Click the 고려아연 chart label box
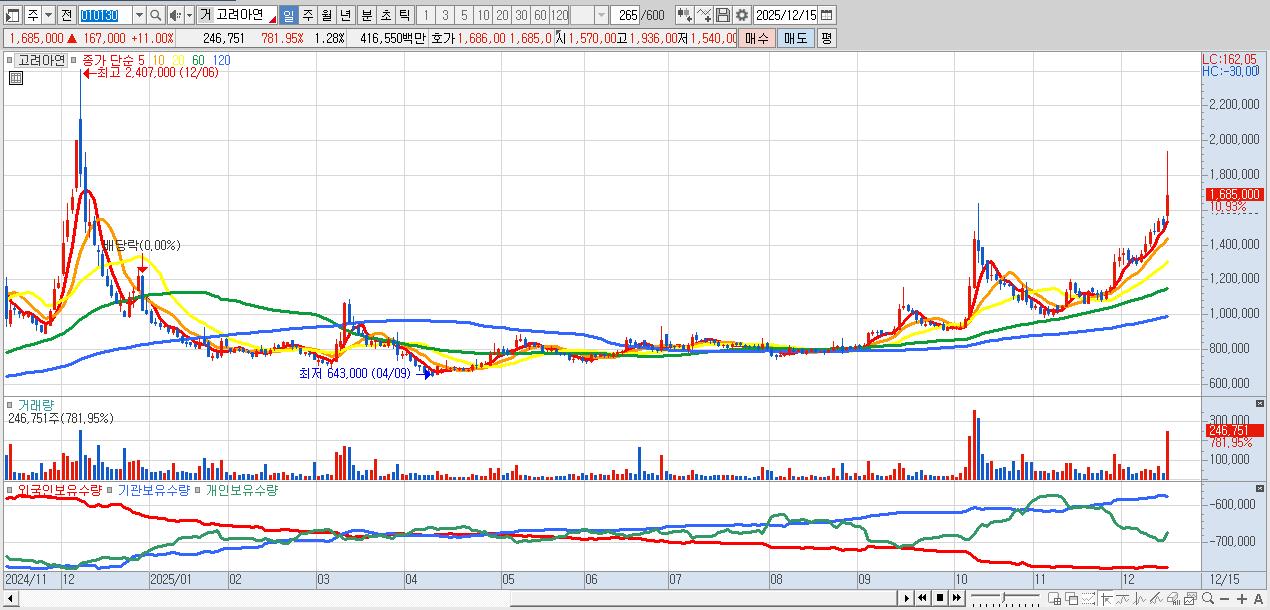The image size is (1270, 610). pyautogui.click(x=41, y=60)
